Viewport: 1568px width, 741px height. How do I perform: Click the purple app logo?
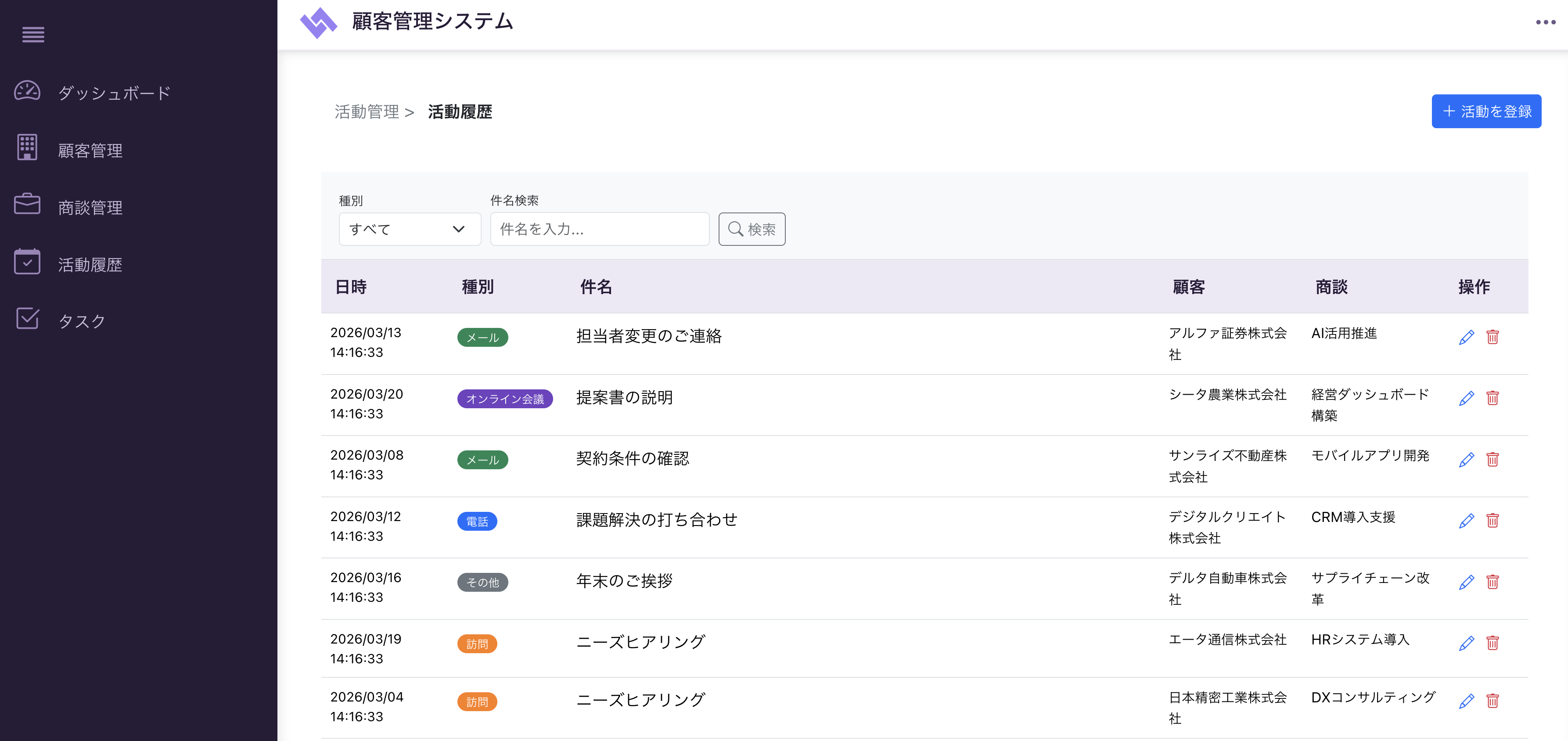point(318,22)
